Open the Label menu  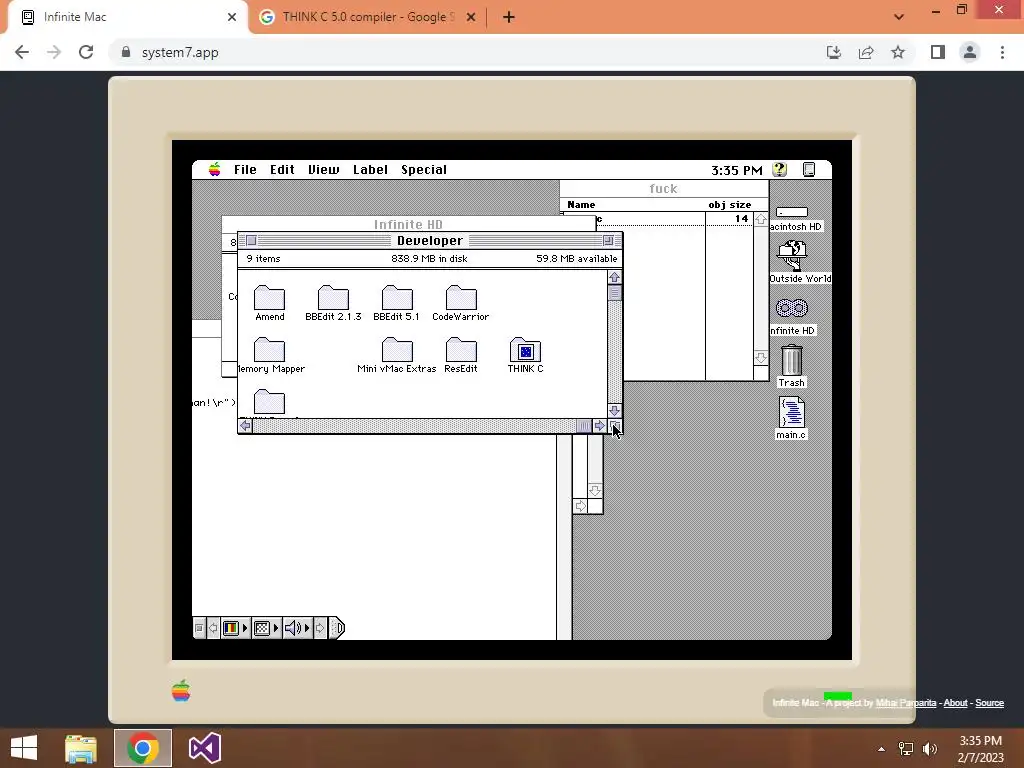pyautogui.click(x=370, y=170)
